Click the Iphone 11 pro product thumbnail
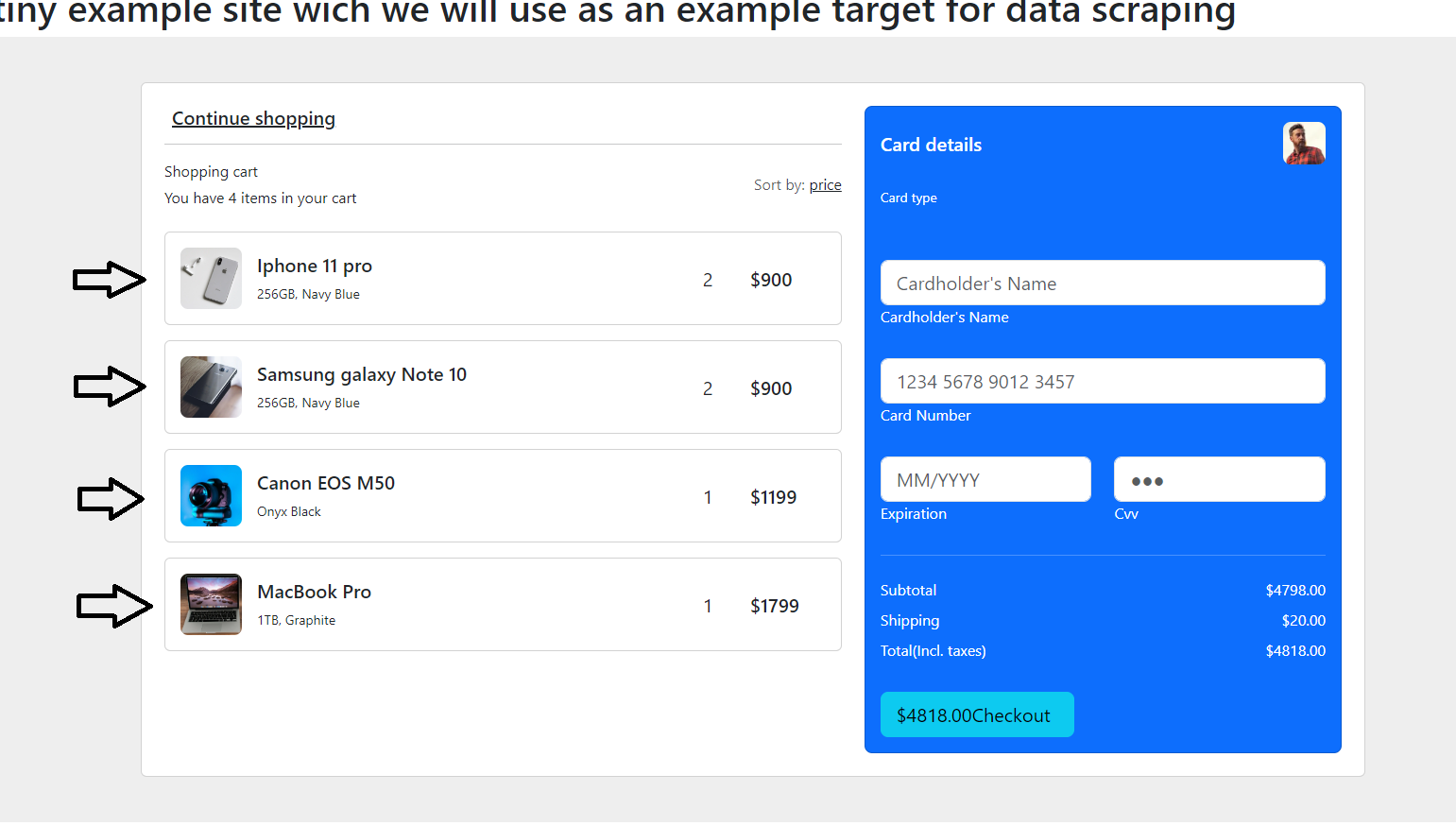 [211, 278]
